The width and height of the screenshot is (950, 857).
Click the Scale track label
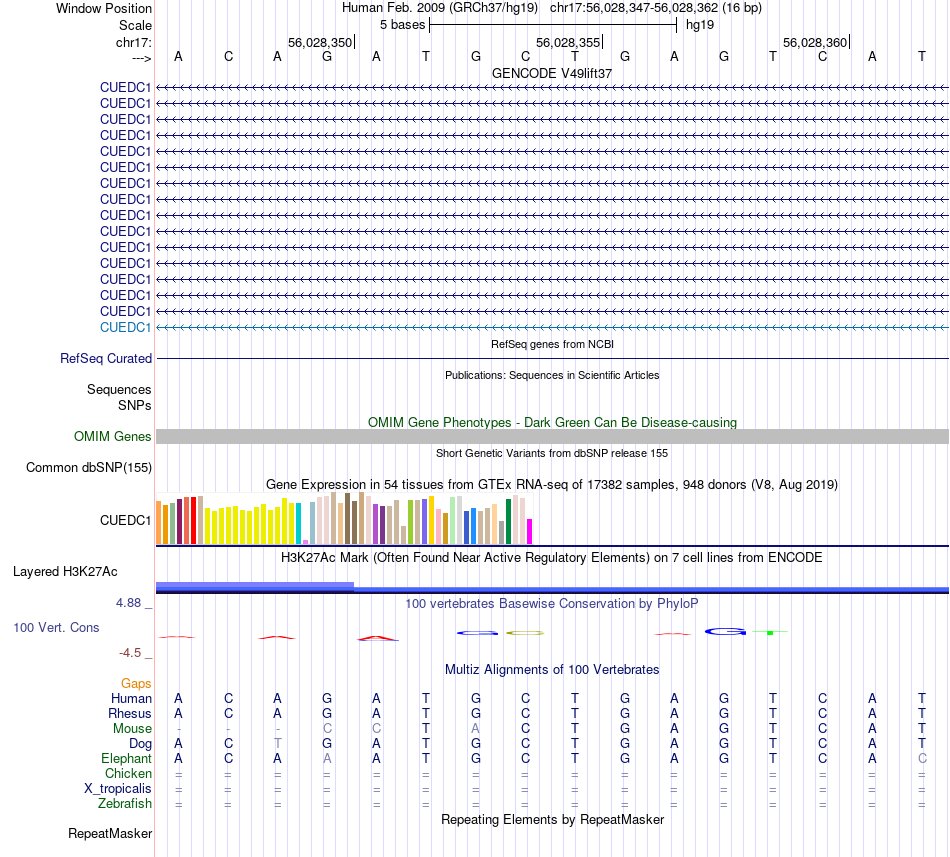135,25
